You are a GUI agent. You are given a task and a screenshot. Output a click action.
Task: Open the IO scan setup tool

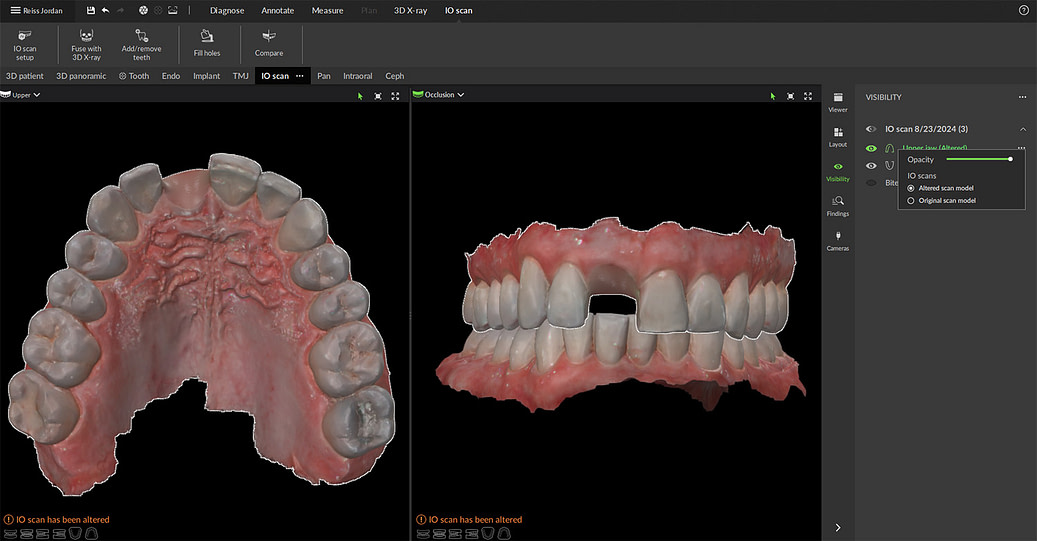(24, 43)
